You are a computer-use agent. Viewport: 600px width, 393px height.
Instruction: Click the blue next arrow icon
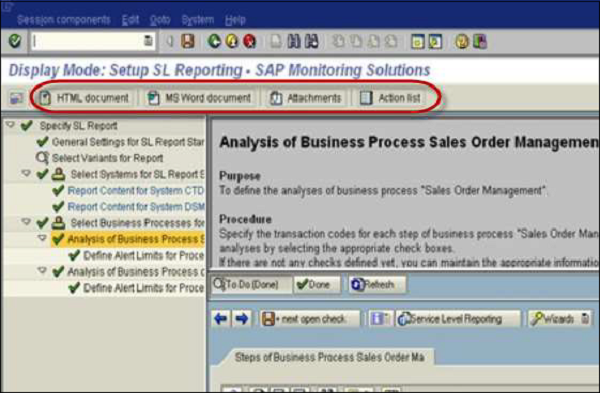pyautogui.click(x=241, y=318)
